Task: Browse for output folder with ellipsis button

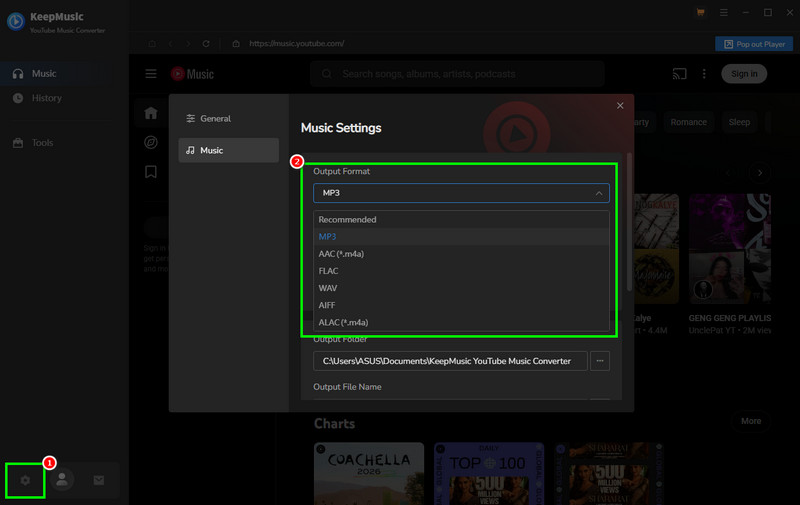Action: pyautogui.click(x=600, y=361)
